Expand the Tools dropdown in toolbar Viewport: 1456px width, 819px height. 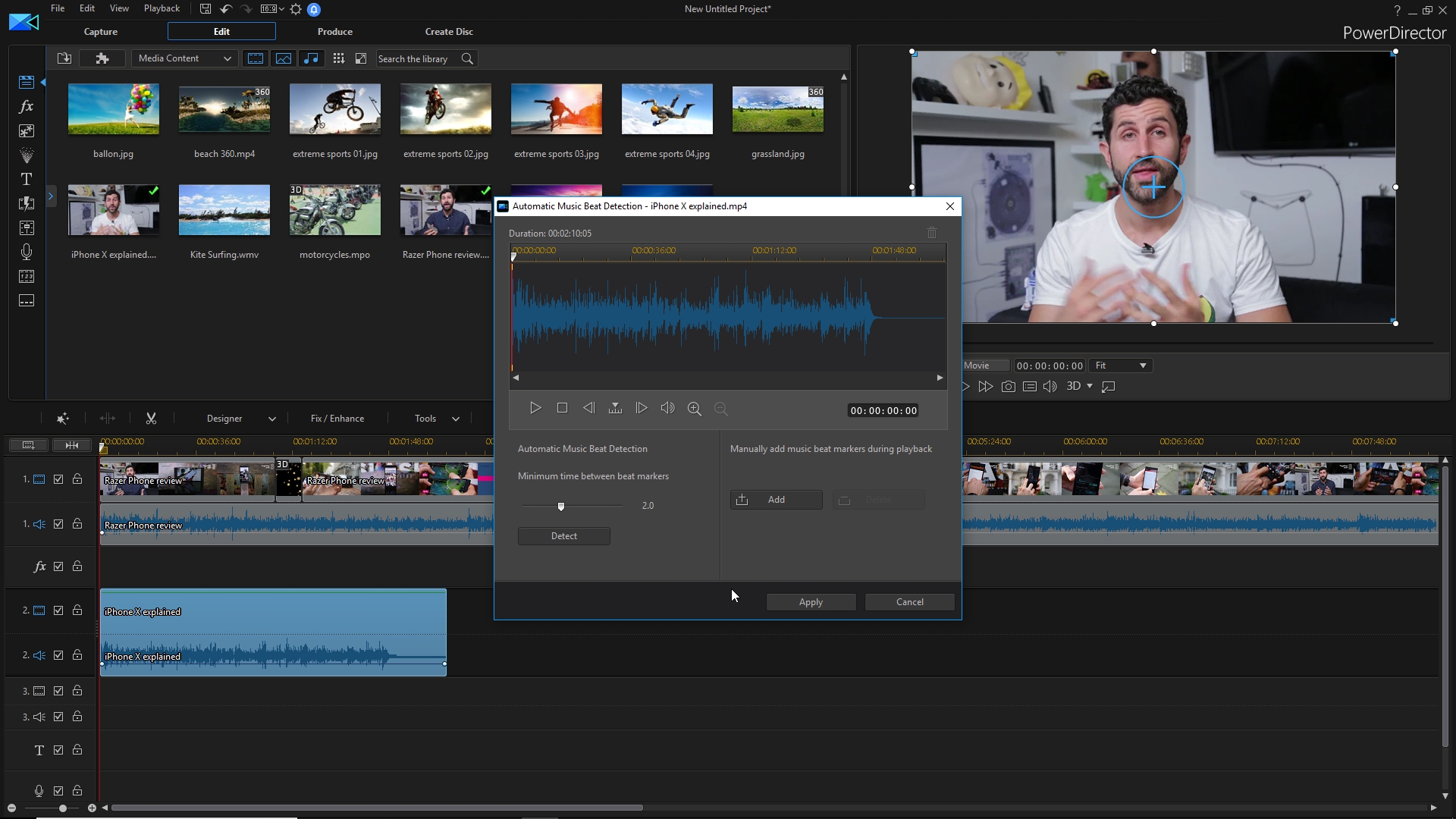(436, 418)
